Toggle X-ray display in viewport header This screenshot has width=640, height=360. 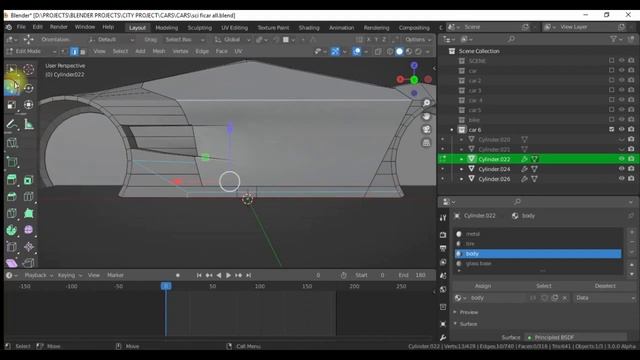click(378, 51)
